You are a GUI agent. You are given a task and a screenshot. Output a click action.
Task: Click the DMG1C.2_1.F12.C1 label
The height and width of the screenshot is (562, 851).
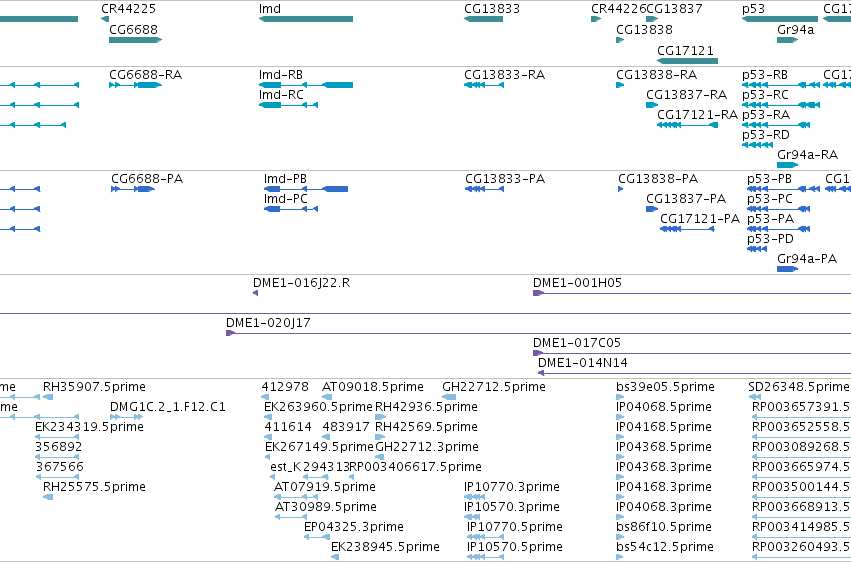pos(168,407)
